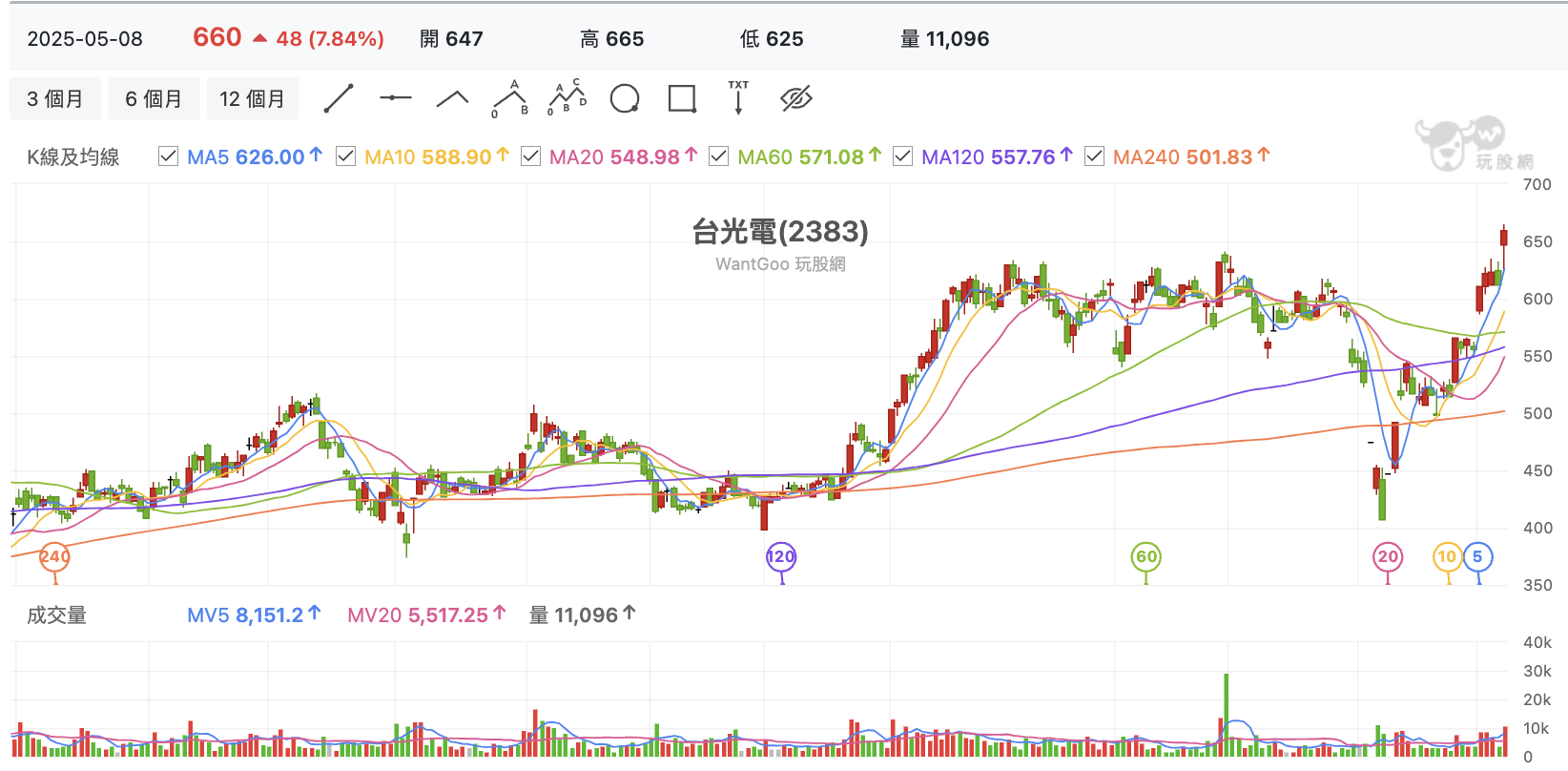Click the pink 20 MA marker
This screenshot has height=771, width=1568.
pos(1388,557)
